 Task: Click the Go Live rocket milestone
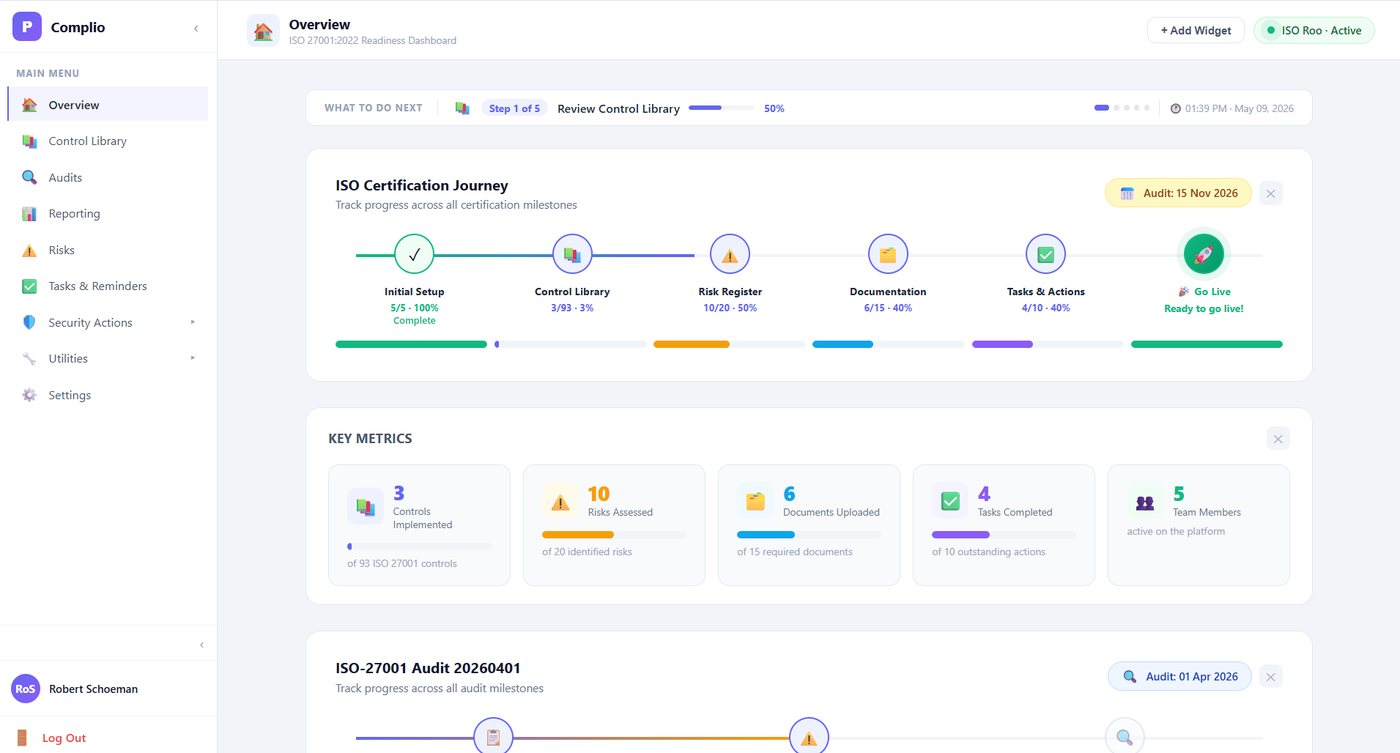1204,254
